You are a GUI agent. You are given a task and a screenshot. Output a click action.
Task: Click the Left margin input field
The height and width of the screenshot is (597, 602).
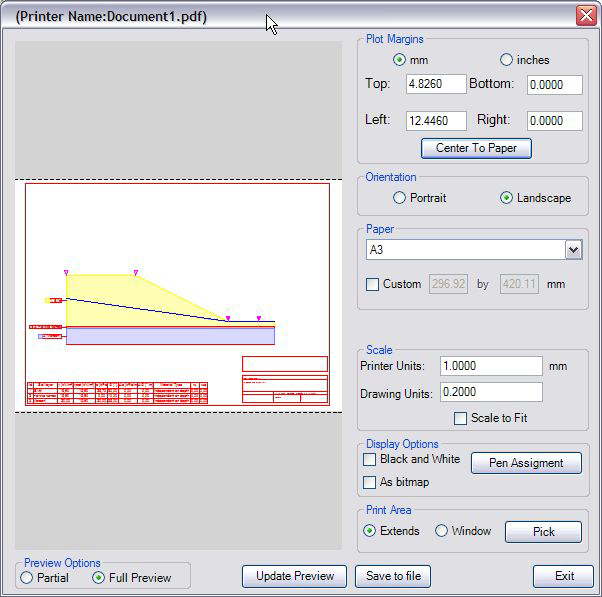[436, 121]
